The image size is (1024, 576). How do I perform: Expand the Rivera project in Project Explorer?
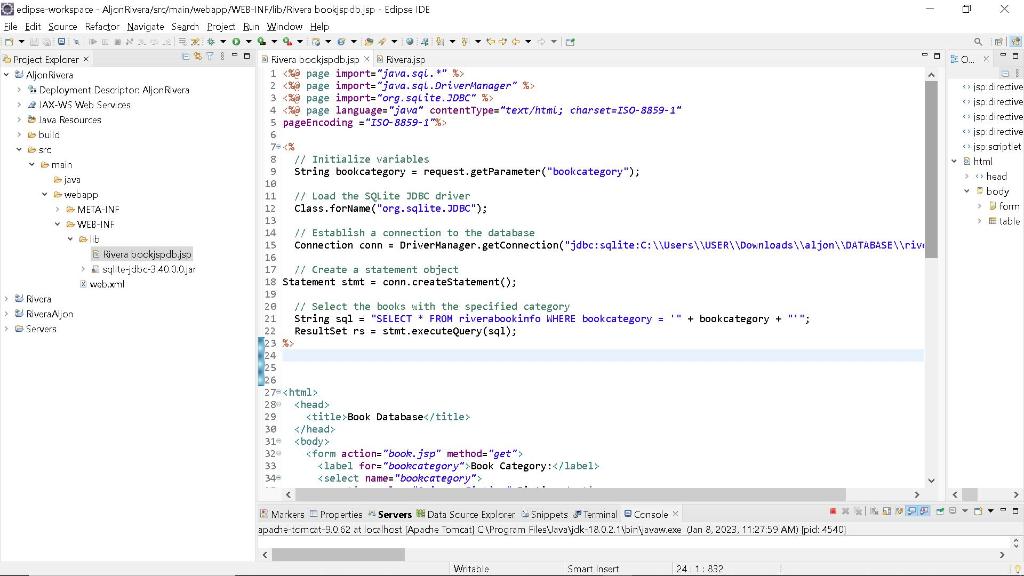point(6,298)
